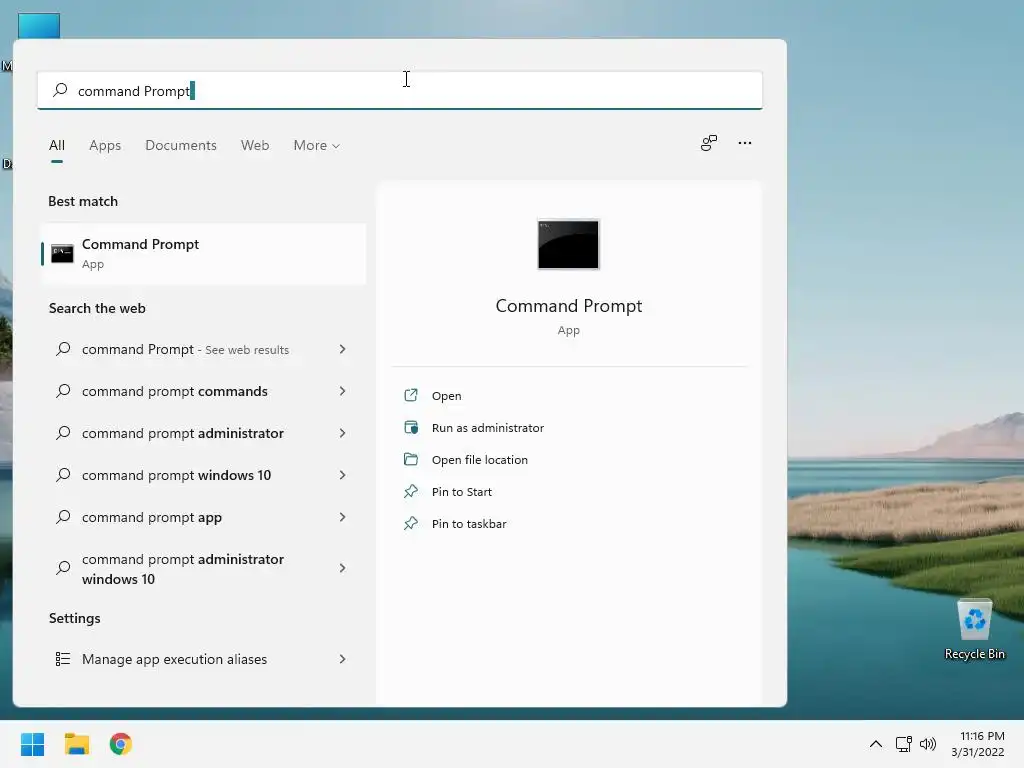Click pin icon beside Pin to taskbar

click(411, 523)
